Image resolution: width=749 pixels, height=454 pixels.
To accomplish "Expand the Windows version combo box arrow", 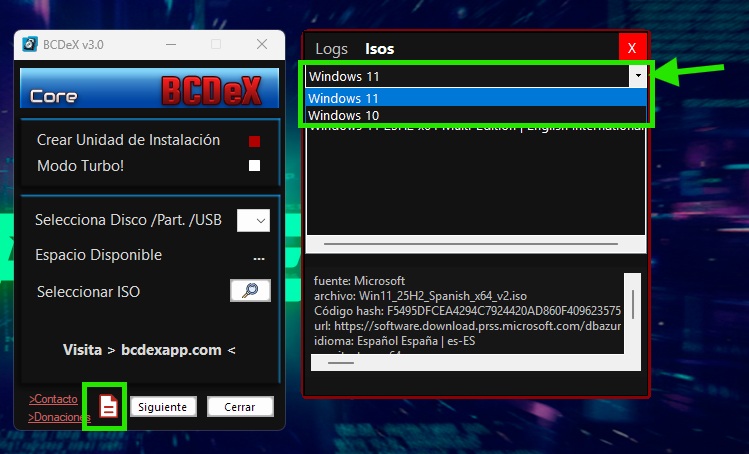I will 638,76.
